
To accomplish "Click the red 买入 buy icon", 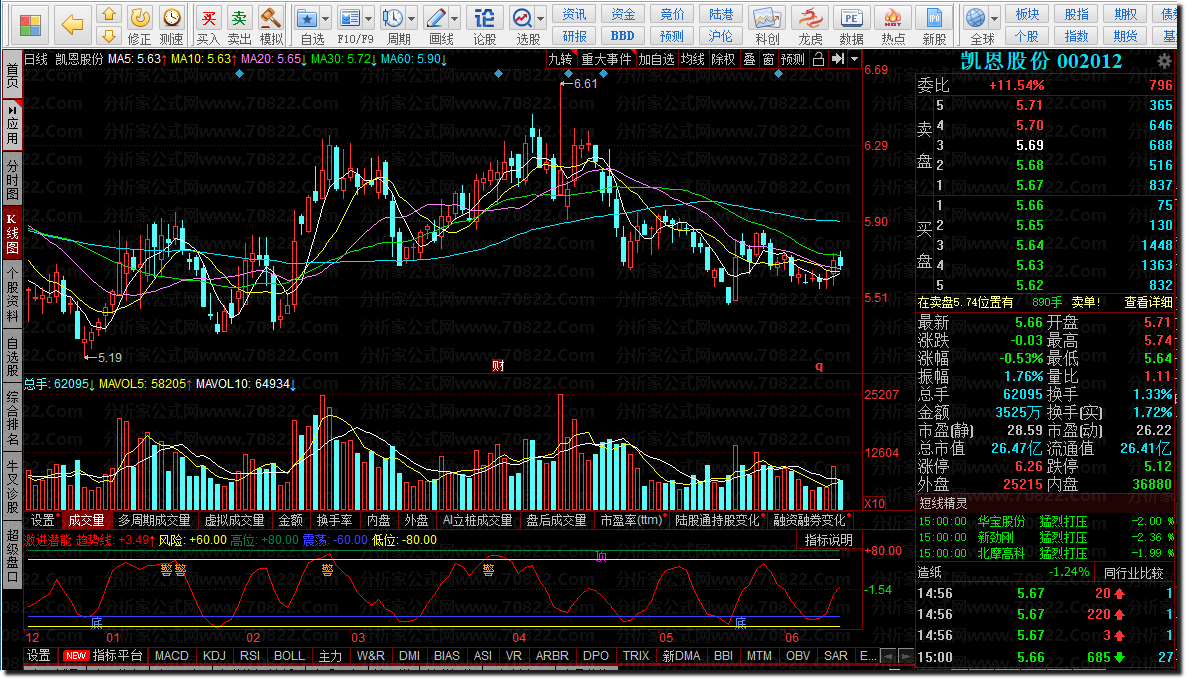I will 208,17.
